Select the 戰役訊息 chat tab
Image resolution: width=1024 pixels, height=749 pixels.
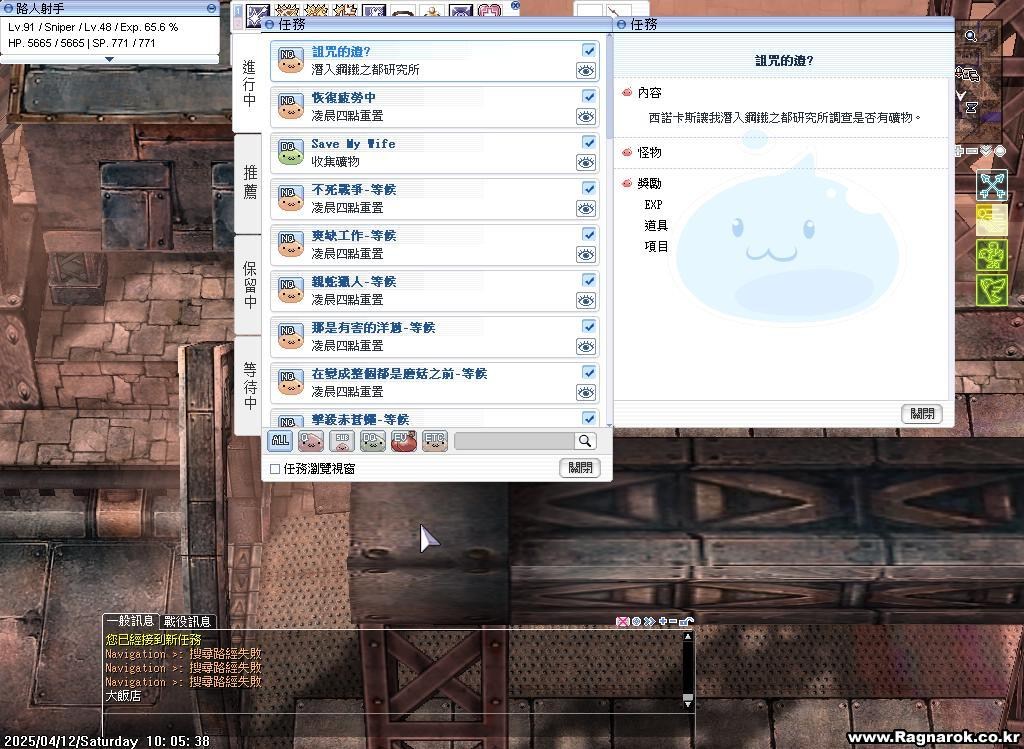pyautogui.click(x=187, y=621)
